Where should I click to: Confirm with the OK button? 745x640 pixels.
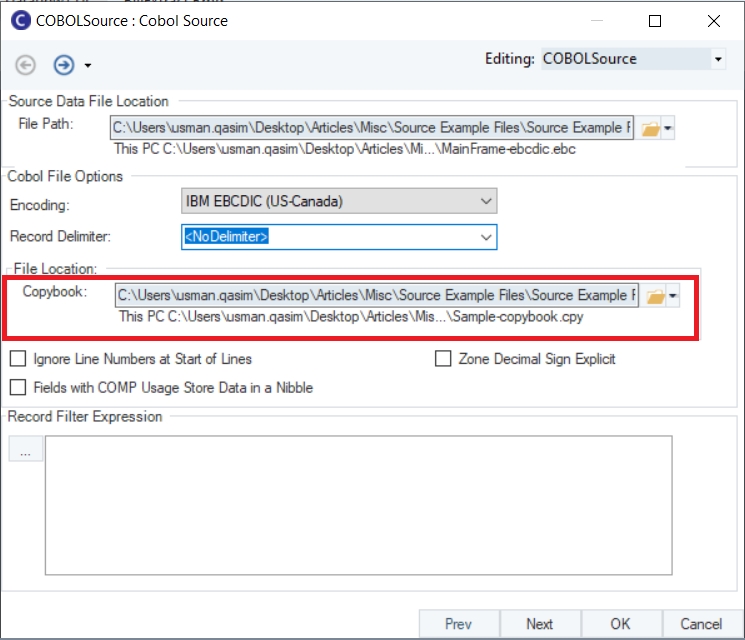[x=621, y=623]
